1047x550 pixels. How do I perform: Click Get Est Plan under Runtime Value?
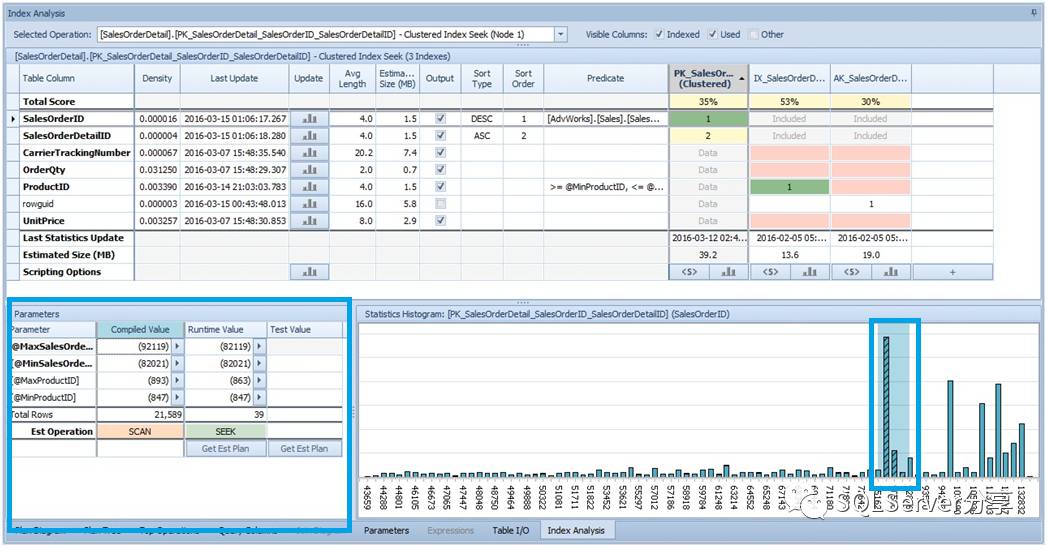[226, 449]
